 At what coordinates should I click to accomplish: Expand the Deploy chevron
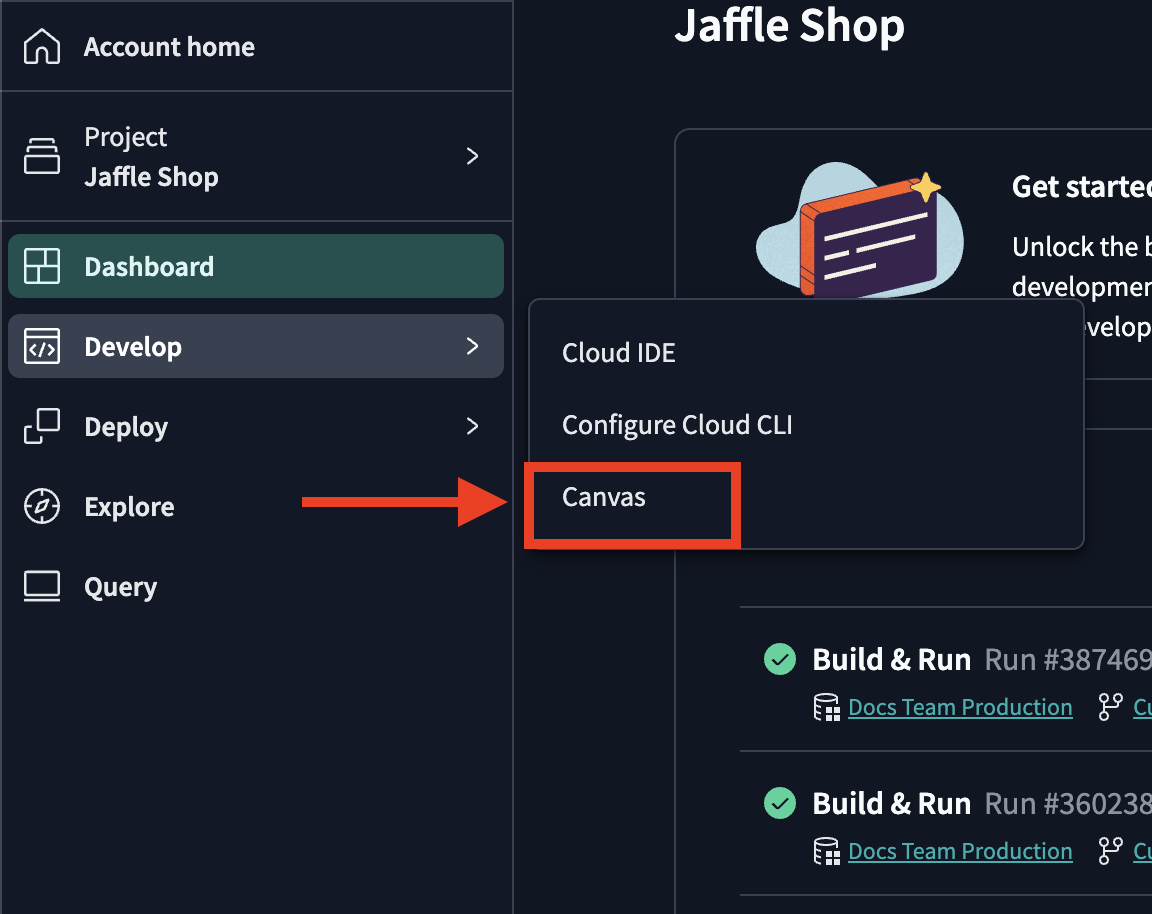click(472, 426)
